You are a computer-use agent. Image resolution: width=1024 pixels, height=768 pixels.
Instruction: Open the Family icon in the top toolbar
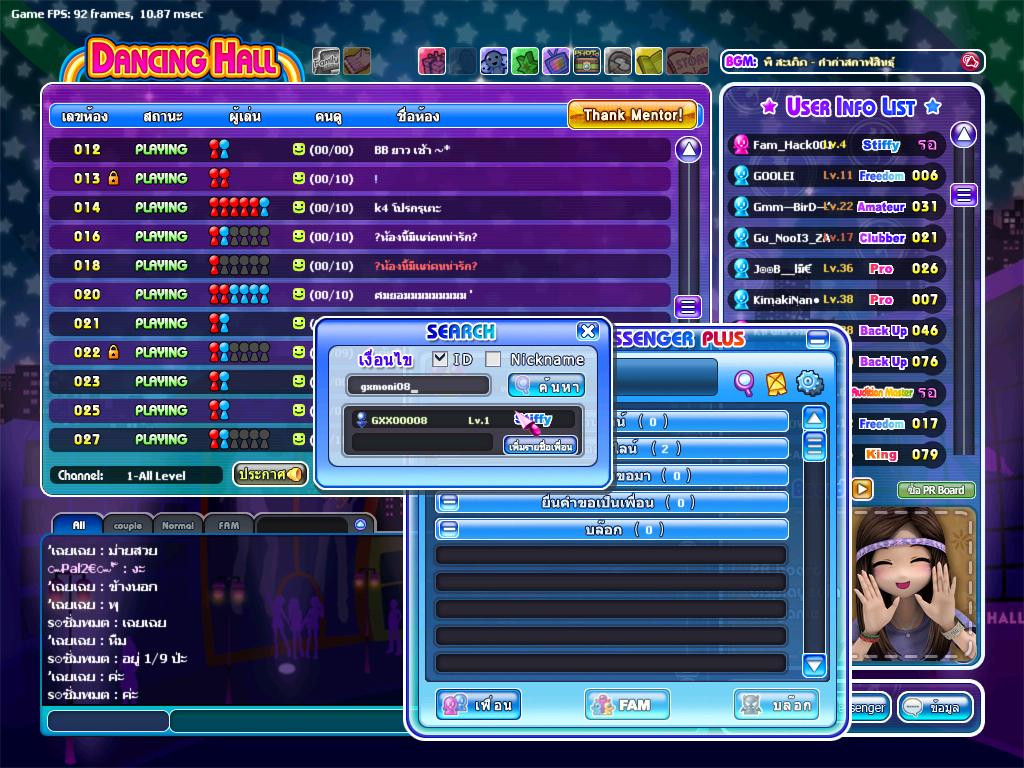(x=326, y=61)
